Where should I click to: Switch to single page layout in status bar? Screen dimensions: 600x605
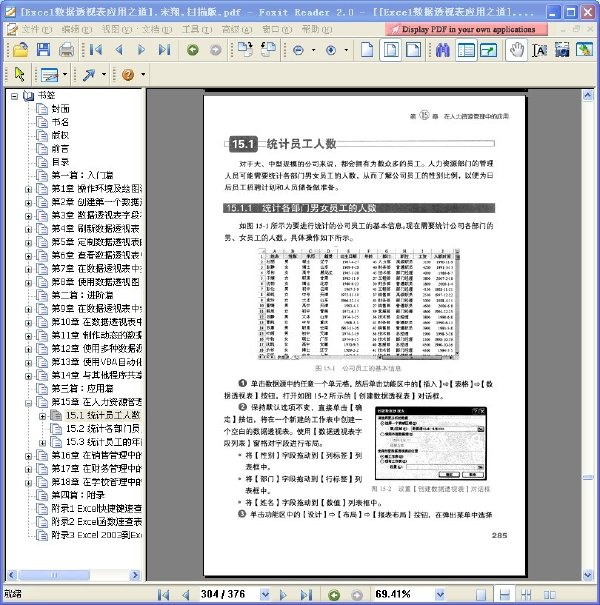(x=481, y=595)
